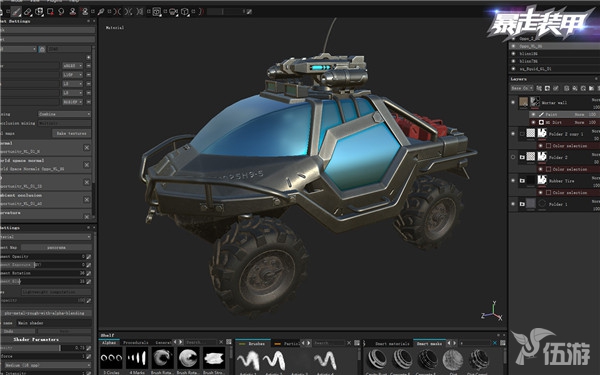Select the Paint brush tool

(16, 11)
